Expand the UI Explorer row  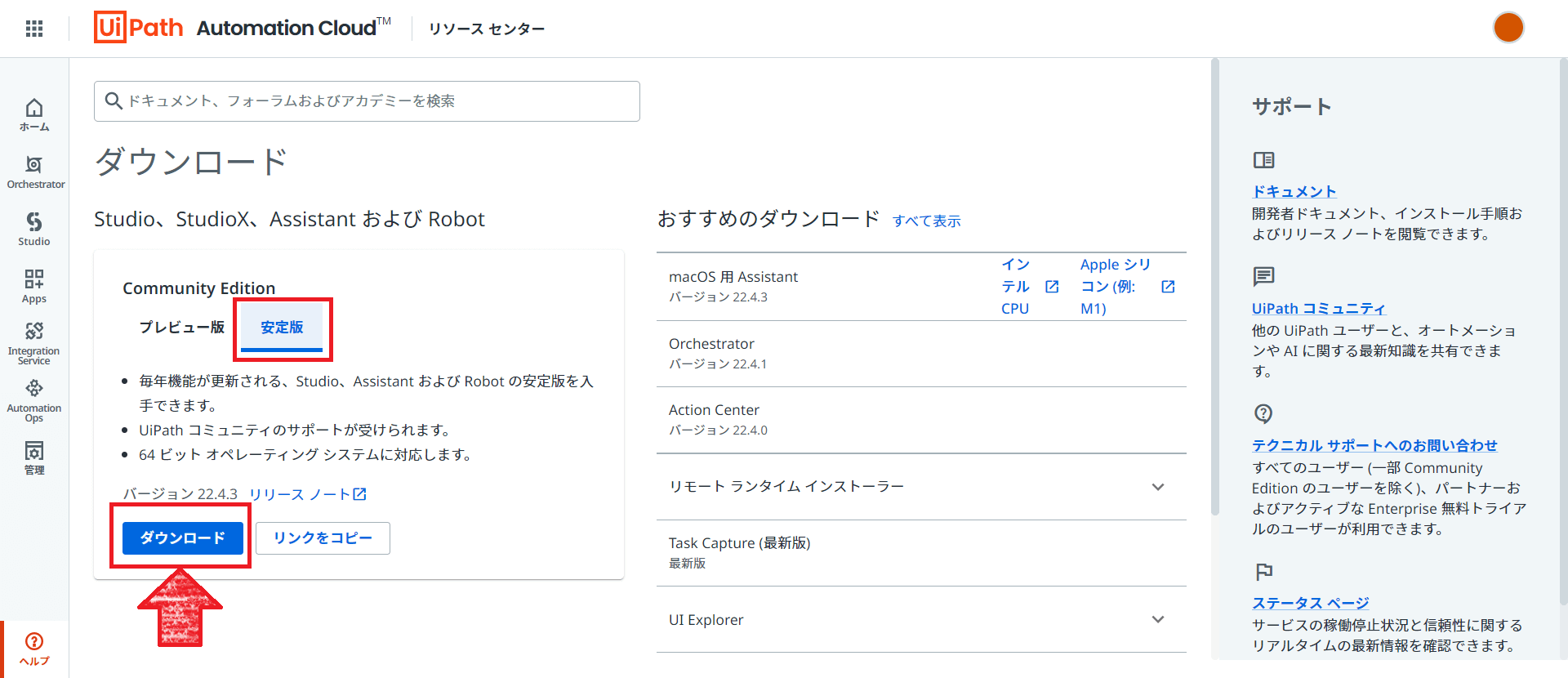click(x=921, y=620)
